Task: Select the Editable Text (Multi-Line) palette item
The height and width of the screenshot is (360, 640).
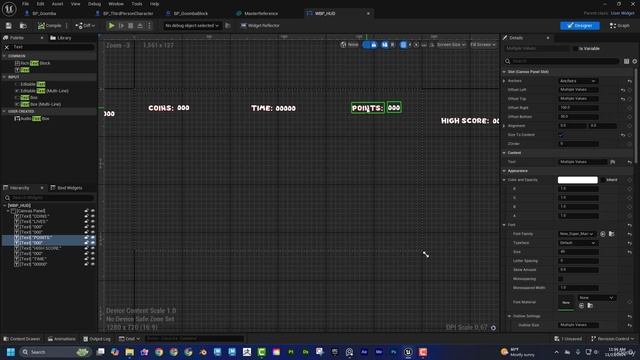Action: [42, 91]
